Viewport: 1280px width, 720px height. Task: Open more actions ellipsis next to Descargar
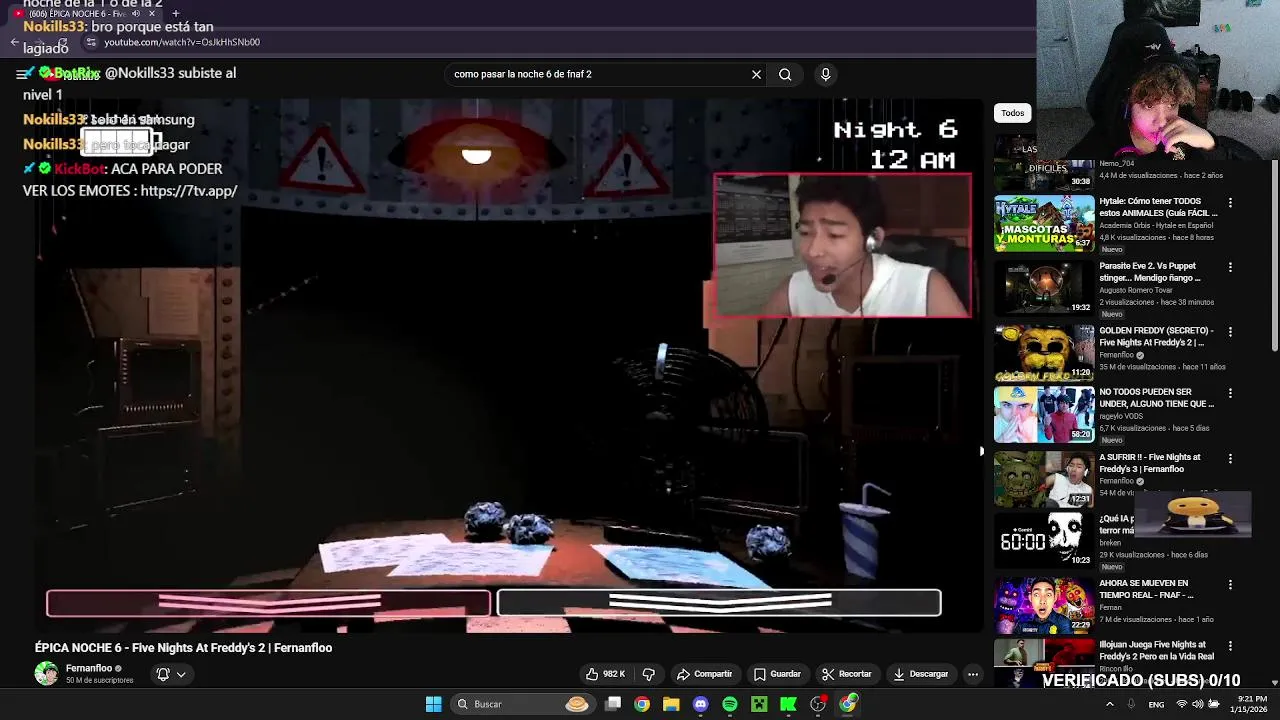(x=972, y=674)
